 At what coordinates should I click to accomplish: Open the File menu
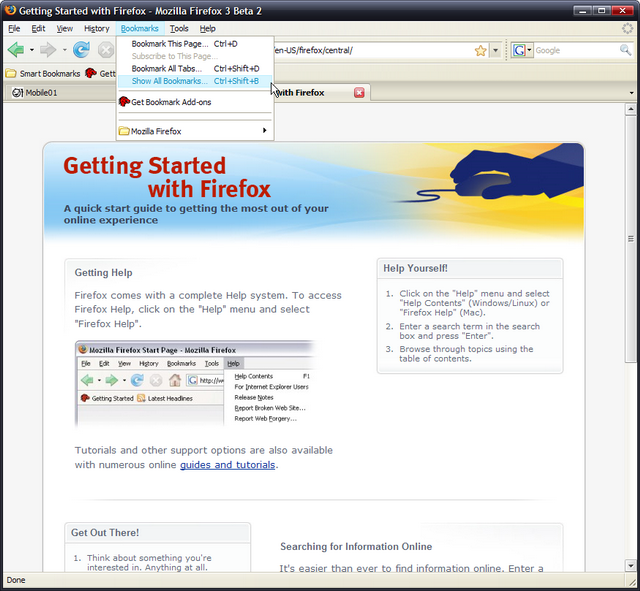pos(14,29)
